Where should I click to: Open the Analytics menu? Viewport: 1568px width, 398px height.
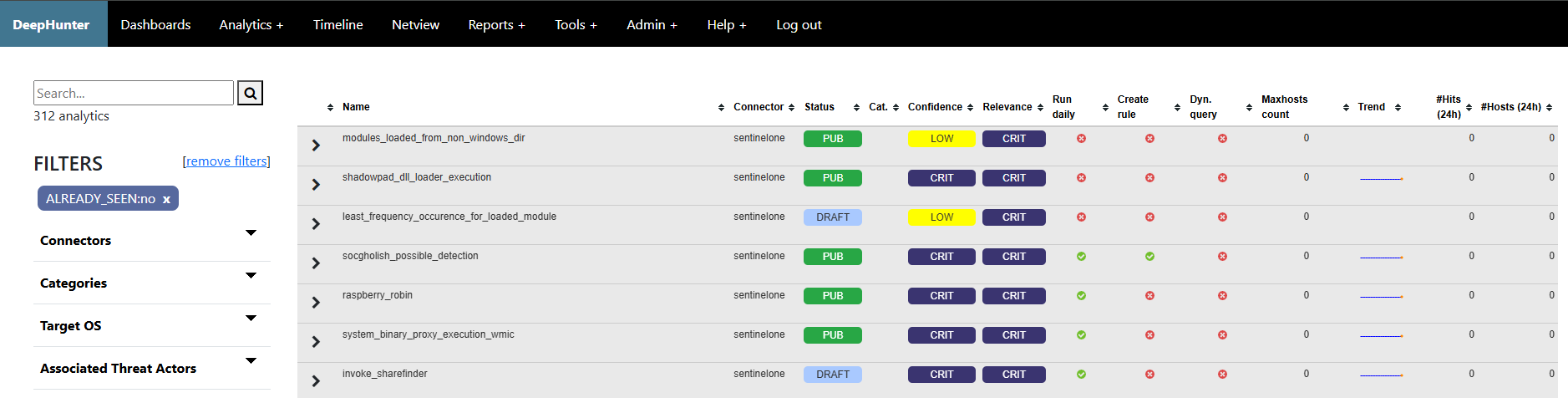pos(251,24)
